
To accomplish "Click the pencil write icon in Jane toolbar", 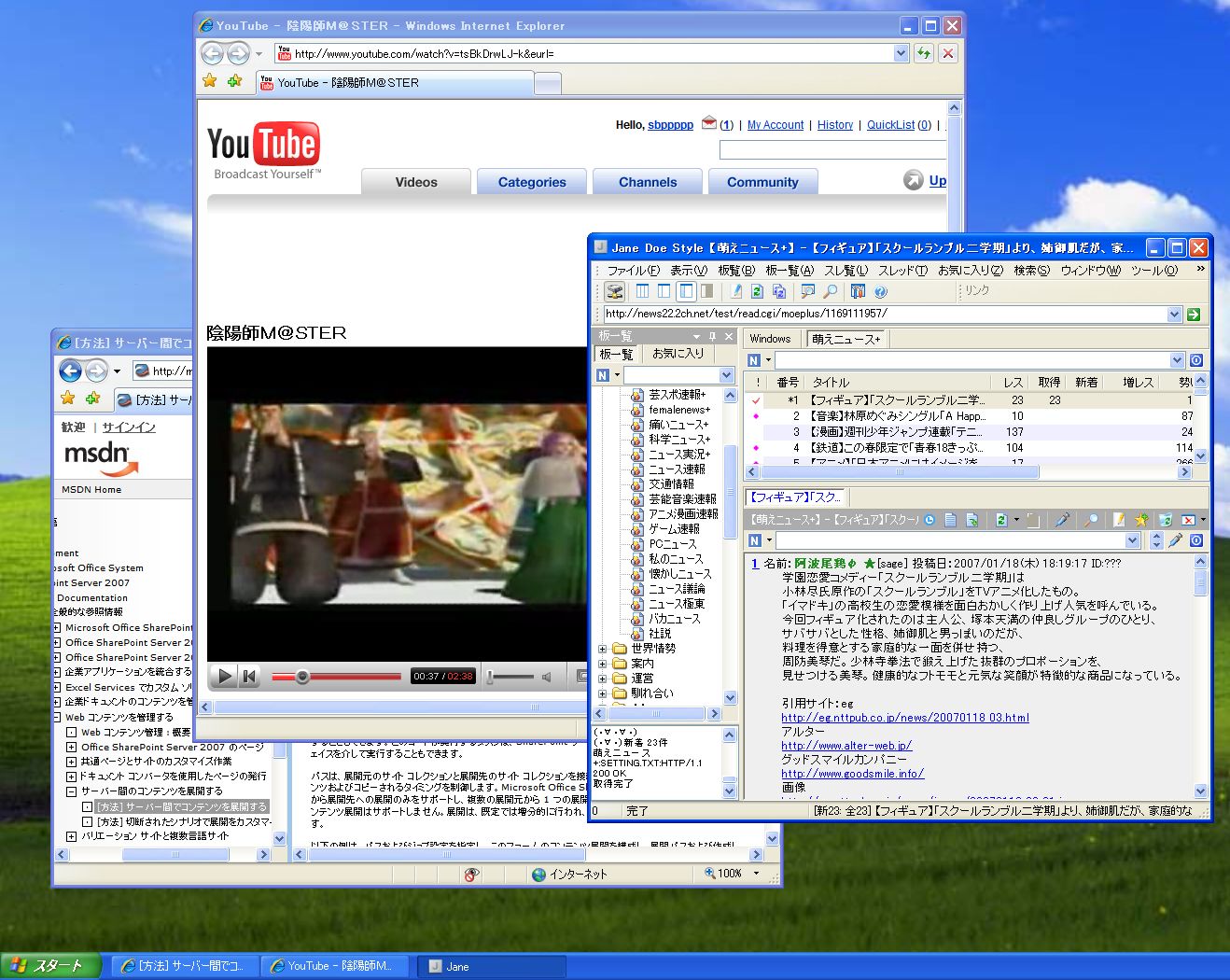I will click(x=735, y=291).
